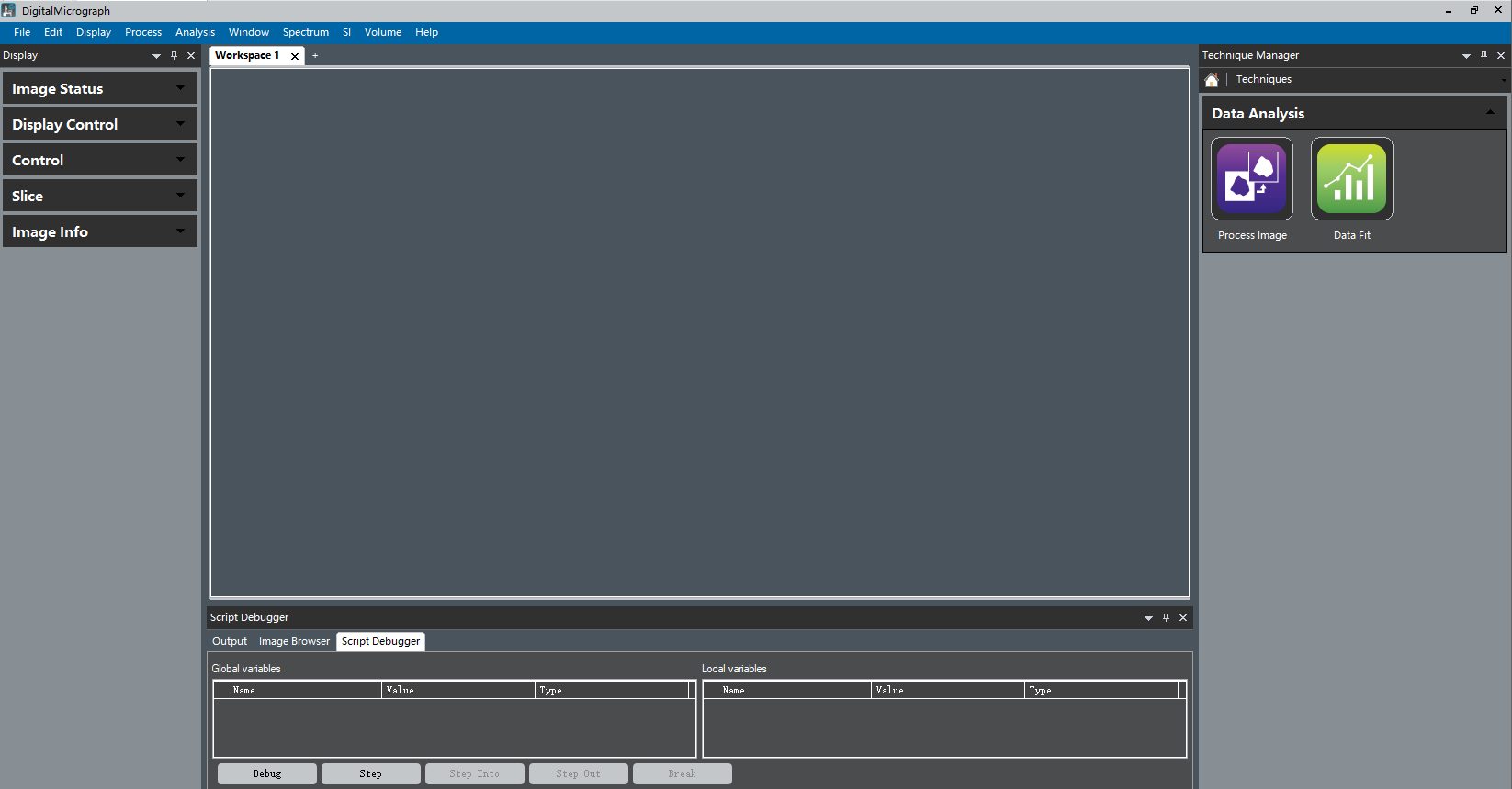Open the Process Image technique
Viewport: 1512px width, 789px height.
click(x=1251, y=179)
